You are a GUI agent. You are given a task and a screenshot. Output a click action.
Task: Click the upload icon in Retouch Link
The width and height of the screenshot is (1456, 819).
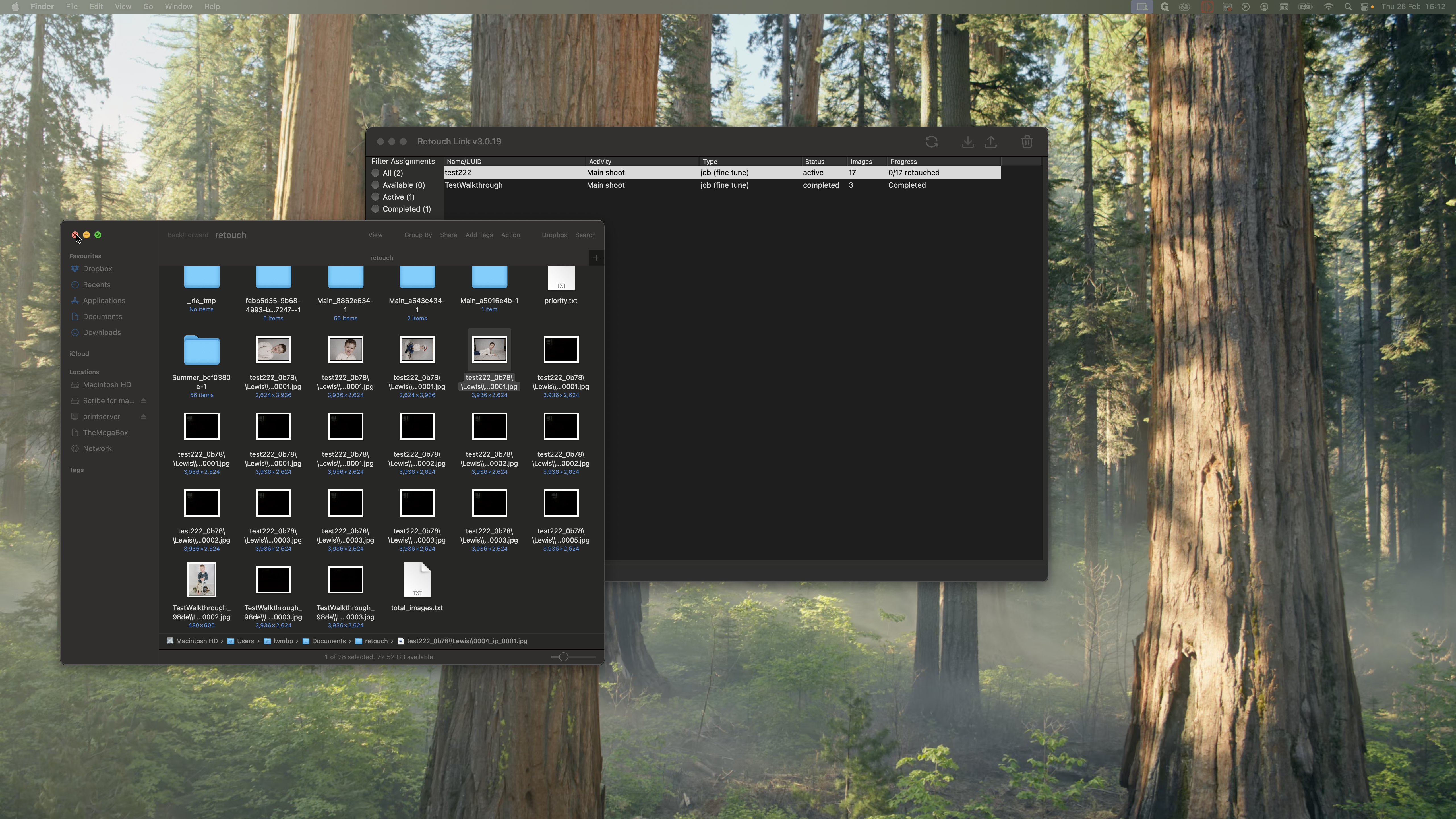pyautogui.click(x=991, y=142)
